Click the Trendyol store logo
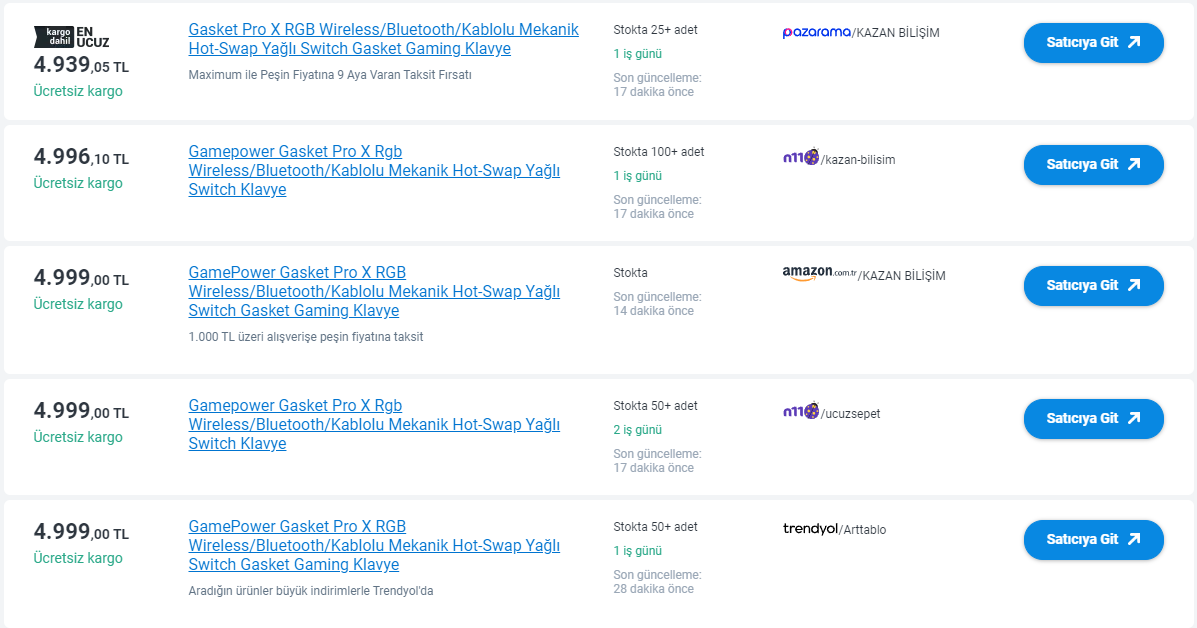Screen dimensions: 1197x628 pyautogui.click(x=809, y=529)
